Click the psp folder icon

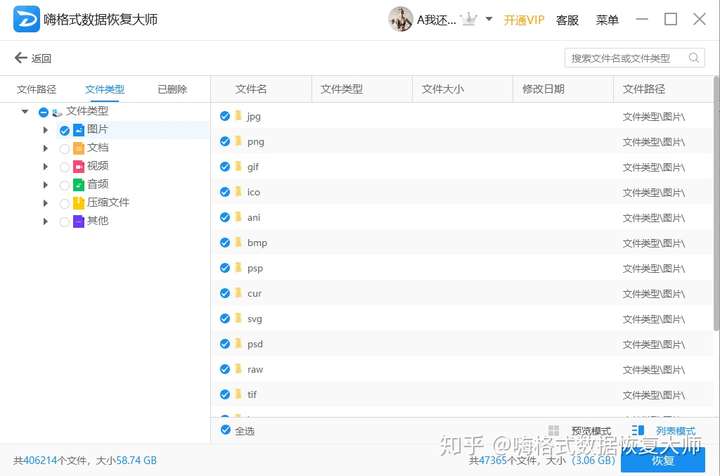(x=238, y=267)
